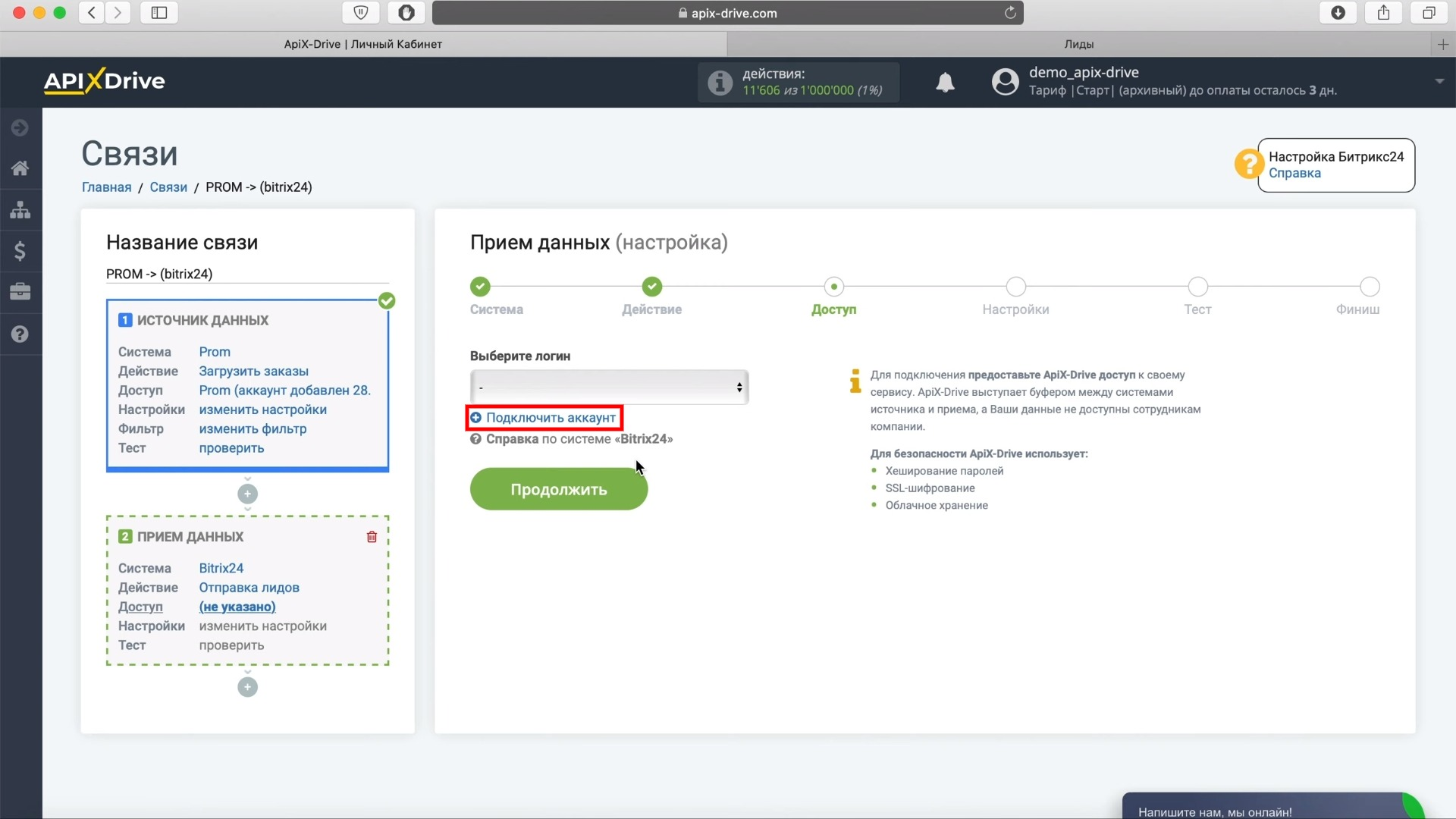The width and height of the screenshot is (1456, 819).
Task: Click the info icon beside действия counter
Action: click(720, 82)
